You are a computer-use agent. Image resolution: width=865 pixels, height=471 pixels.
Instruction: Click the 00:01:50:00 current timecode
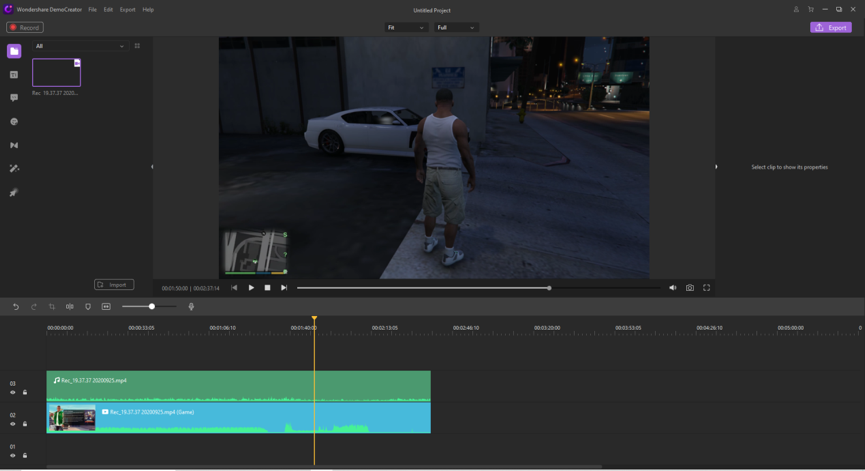tap(174, 288)
